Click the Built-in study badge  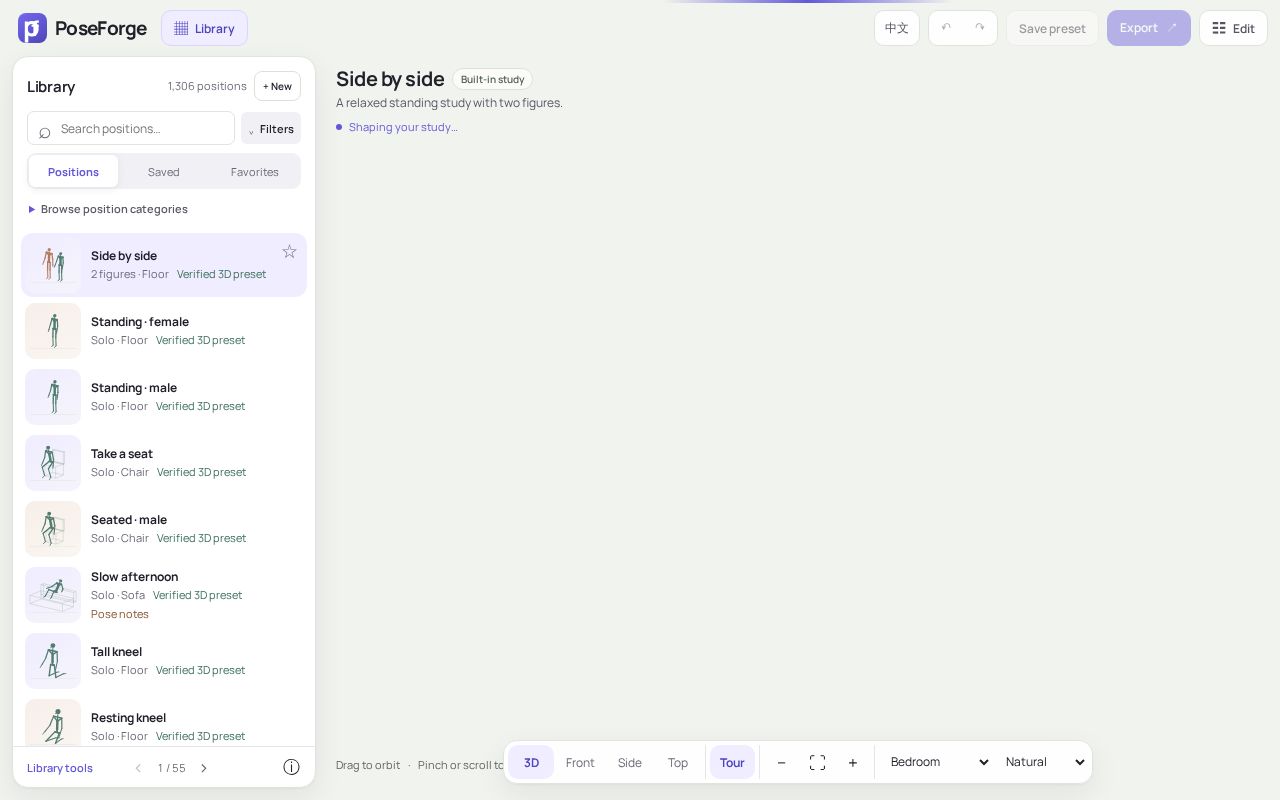493,79
